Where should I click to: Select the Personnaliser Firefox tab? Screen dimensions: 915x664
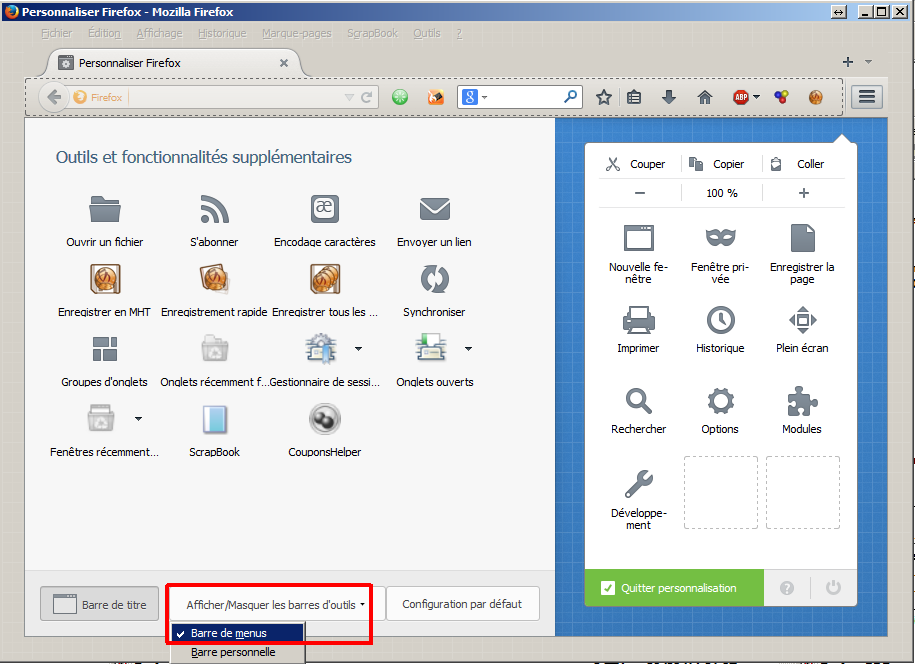click(173, 63)
